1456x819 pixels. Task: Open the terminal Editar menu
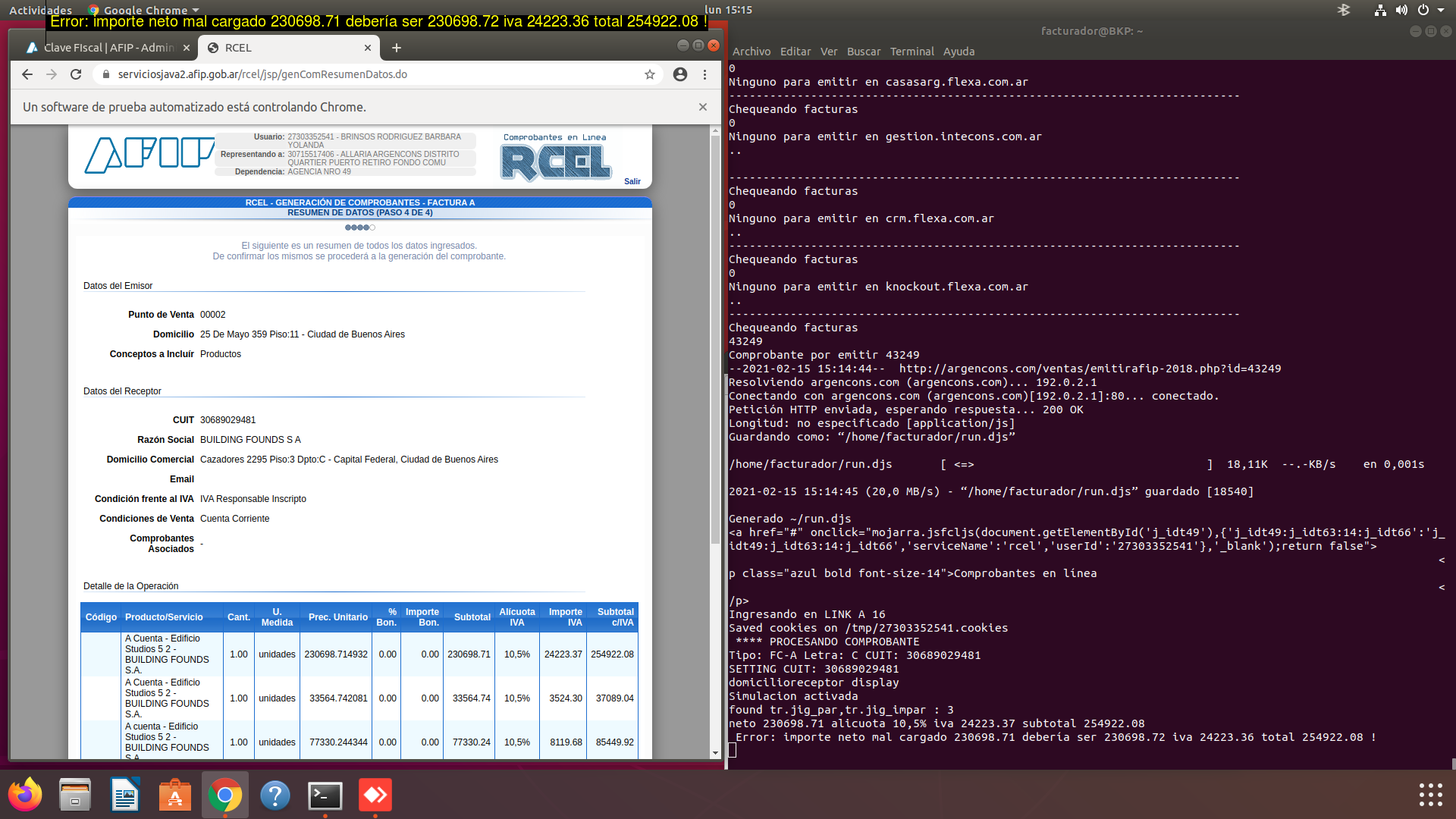click(795, 52)
